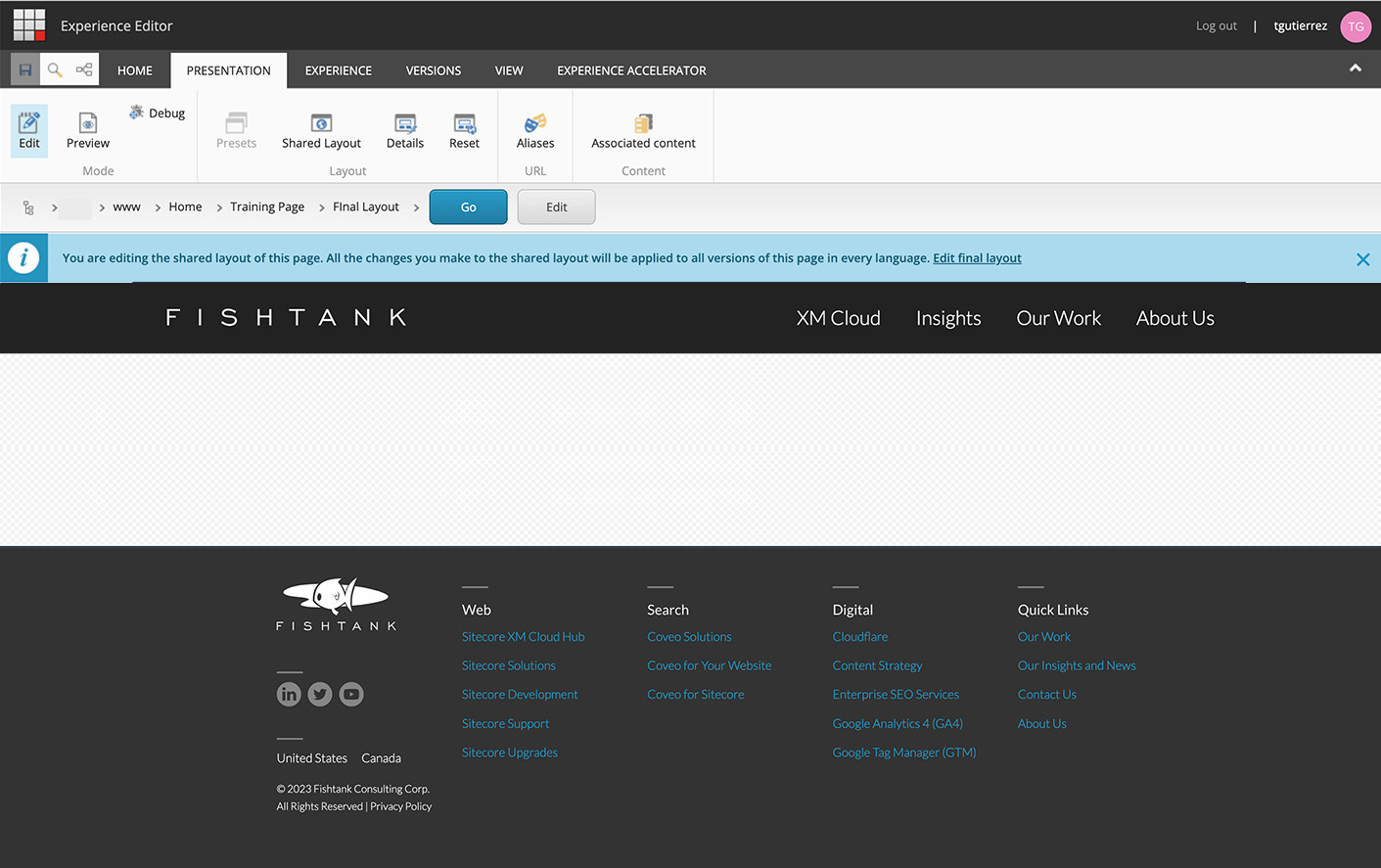Select Canada region in footer
This screenshot has width=1381, height=868.
[381, 758]
